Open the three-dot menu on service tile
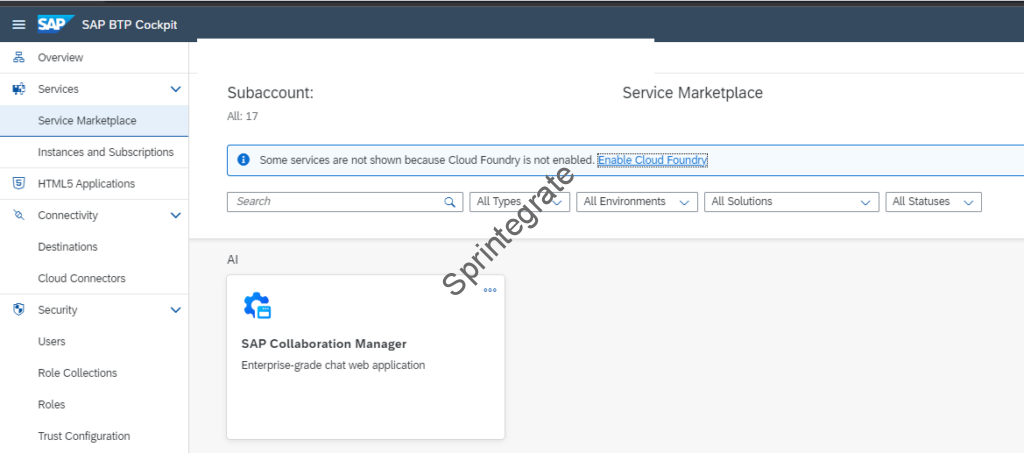 coord(490,290)
